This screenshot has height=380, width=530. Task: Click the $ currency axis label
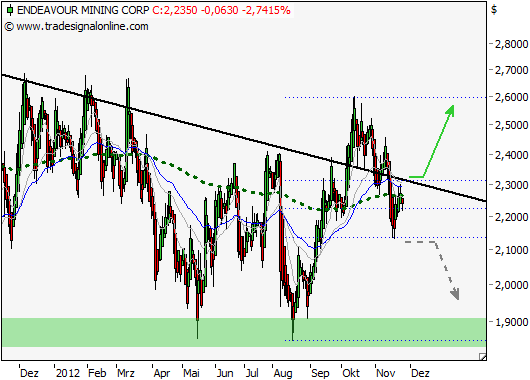pyautogui.click(x=494, y=10)
